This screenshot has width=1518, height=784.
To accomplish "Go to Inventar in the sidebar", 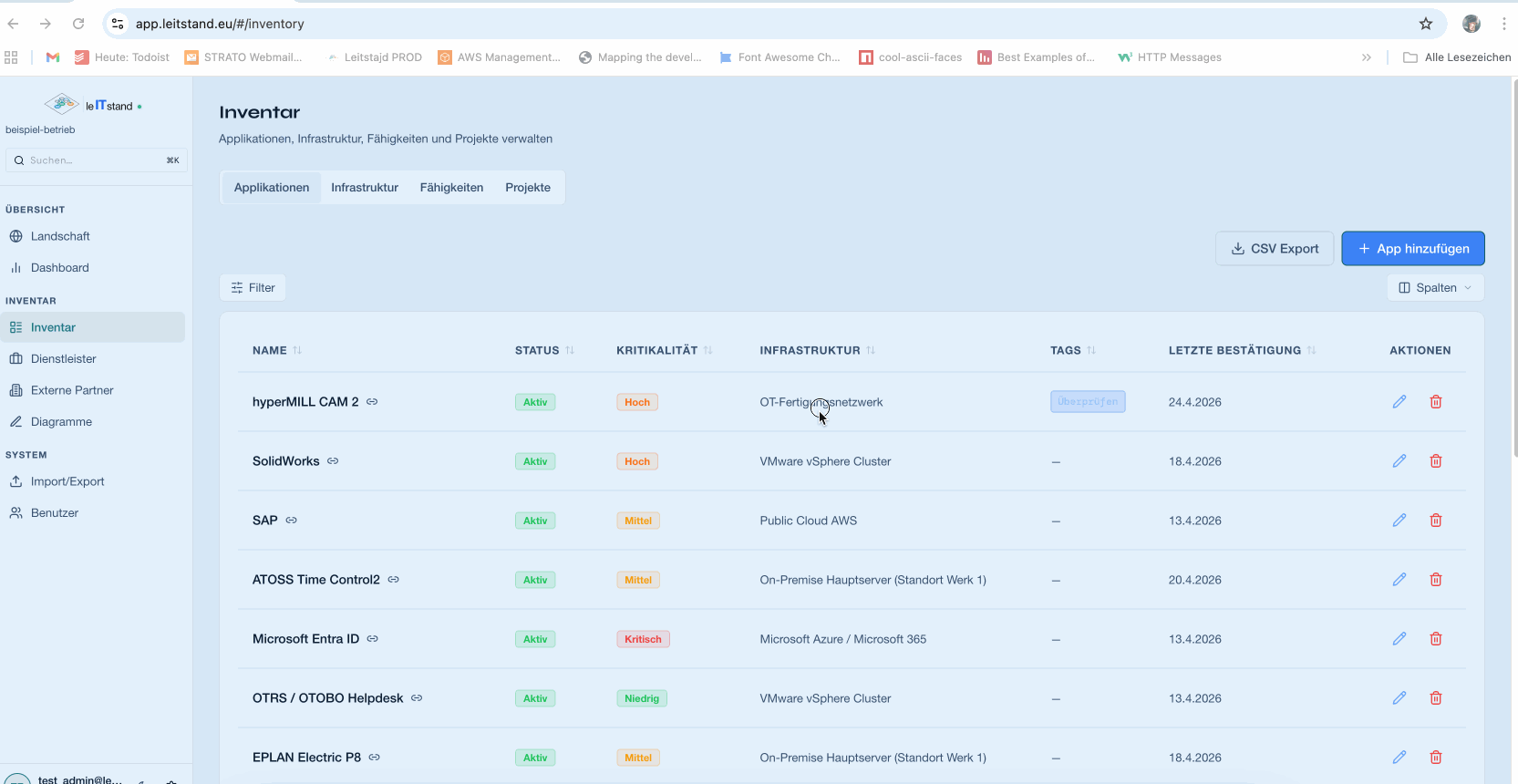I will click(92, 327).
